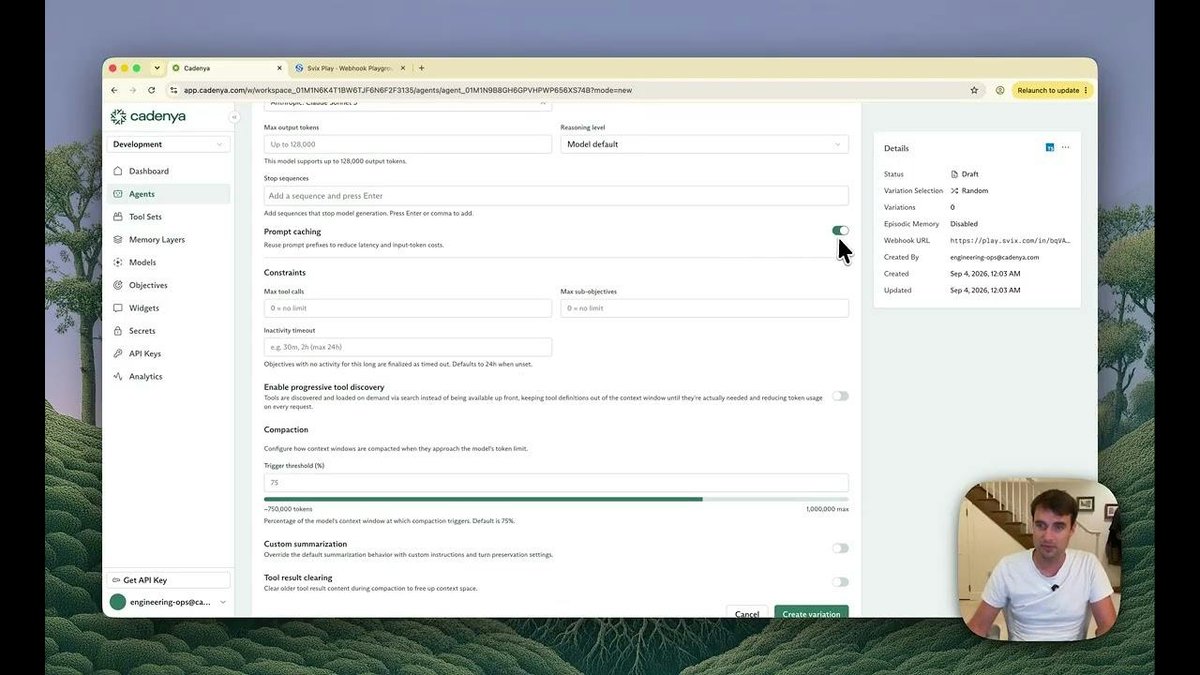Click the Models icon in the sidebar
The width and height of the screenshot is (1200, 675).
click(118, 262)
